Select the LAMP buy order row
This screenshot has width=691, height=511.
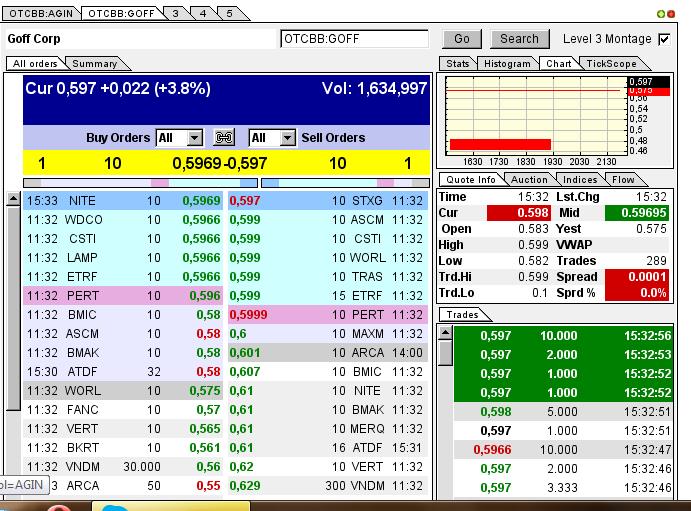click(x=123, y=258)
